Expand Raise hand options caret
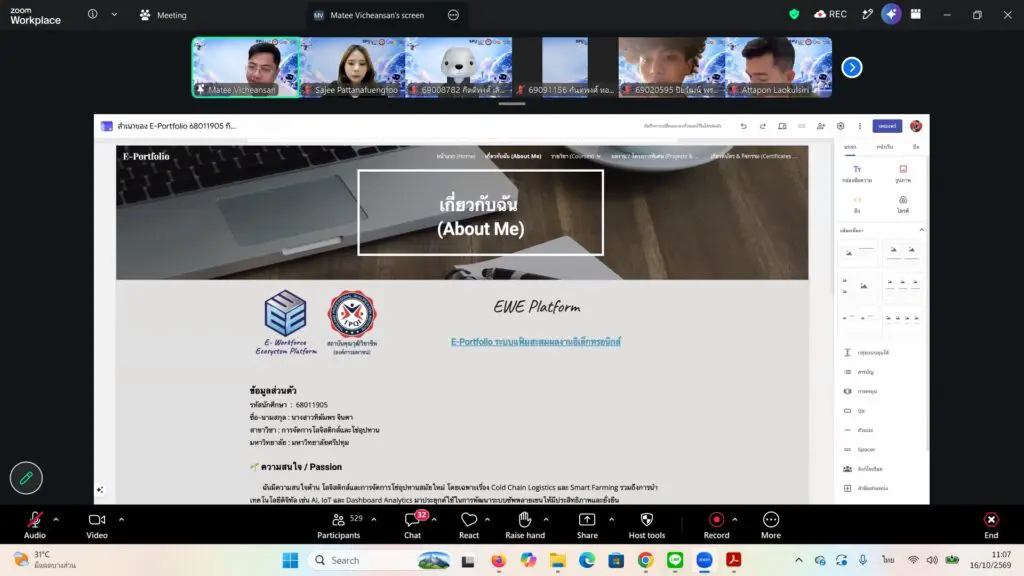 point(546,520)
